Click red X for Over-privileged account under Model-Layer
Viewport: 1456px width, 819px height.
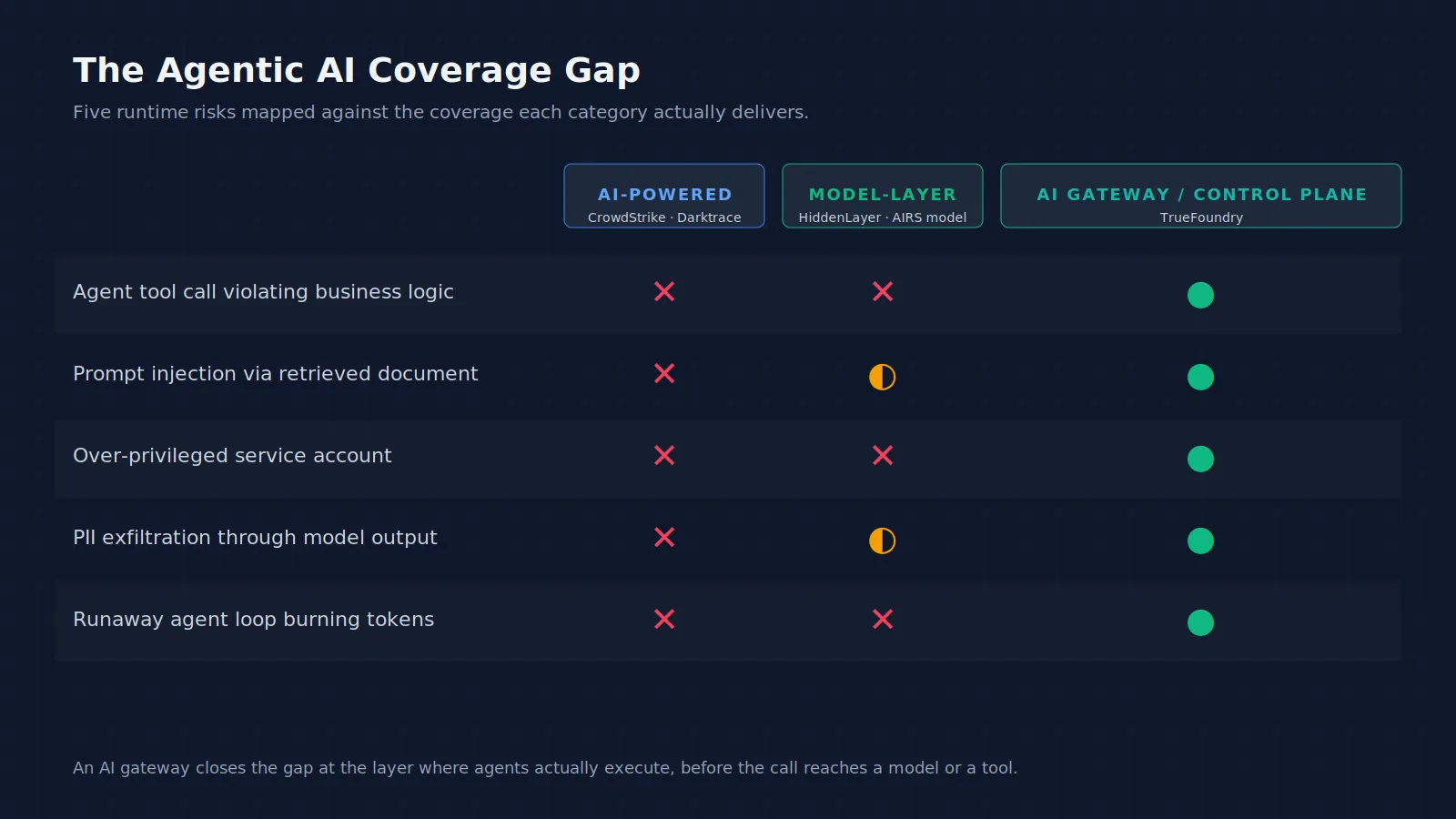883,455
